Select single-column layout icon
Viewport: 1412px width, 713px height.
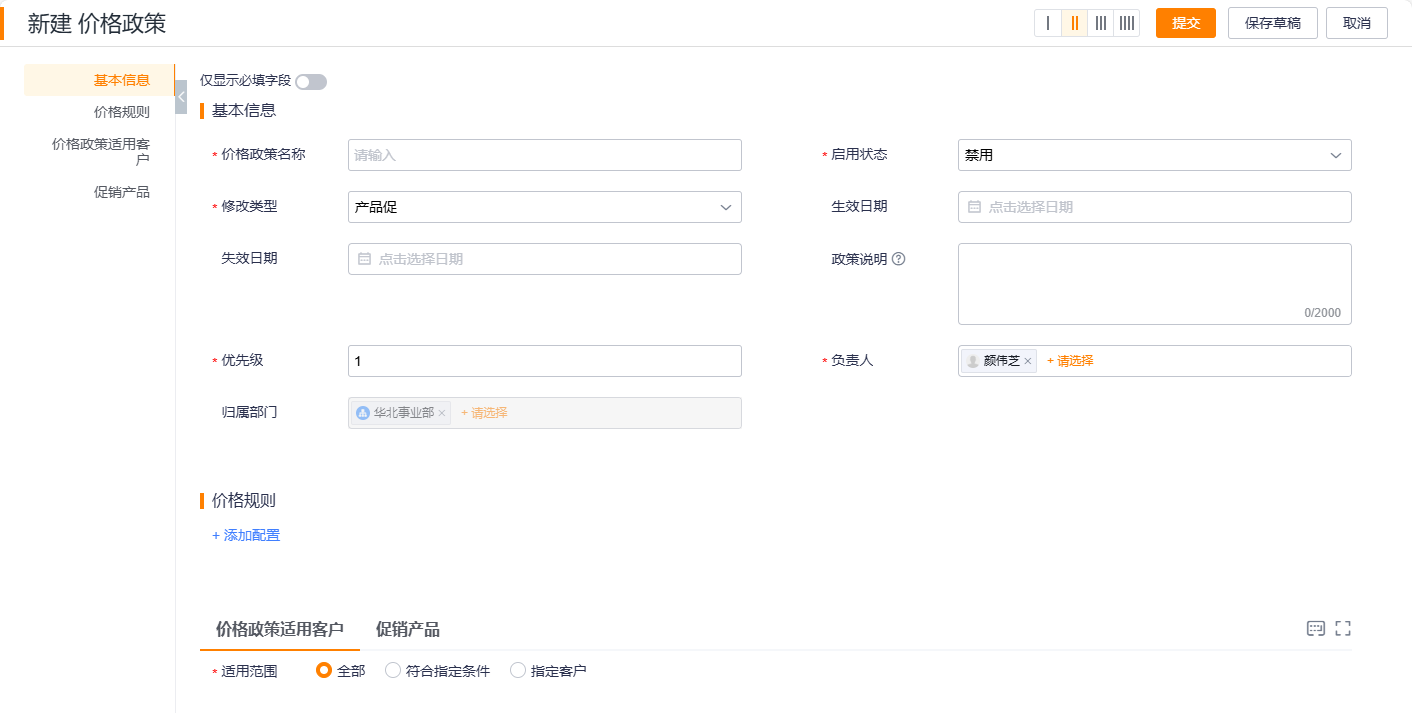(x=1048, y=23)
